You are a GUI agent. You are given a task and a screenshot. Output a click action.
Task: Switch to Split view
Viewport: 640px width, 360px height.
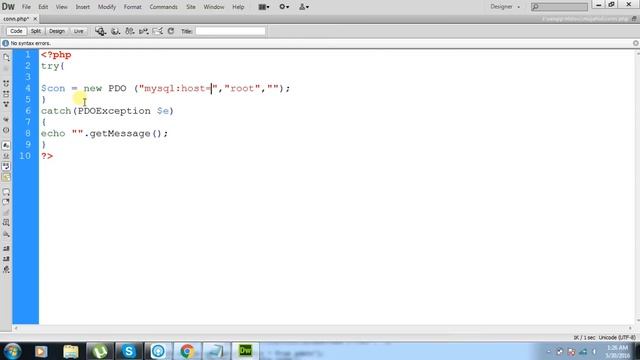(36, 31)
